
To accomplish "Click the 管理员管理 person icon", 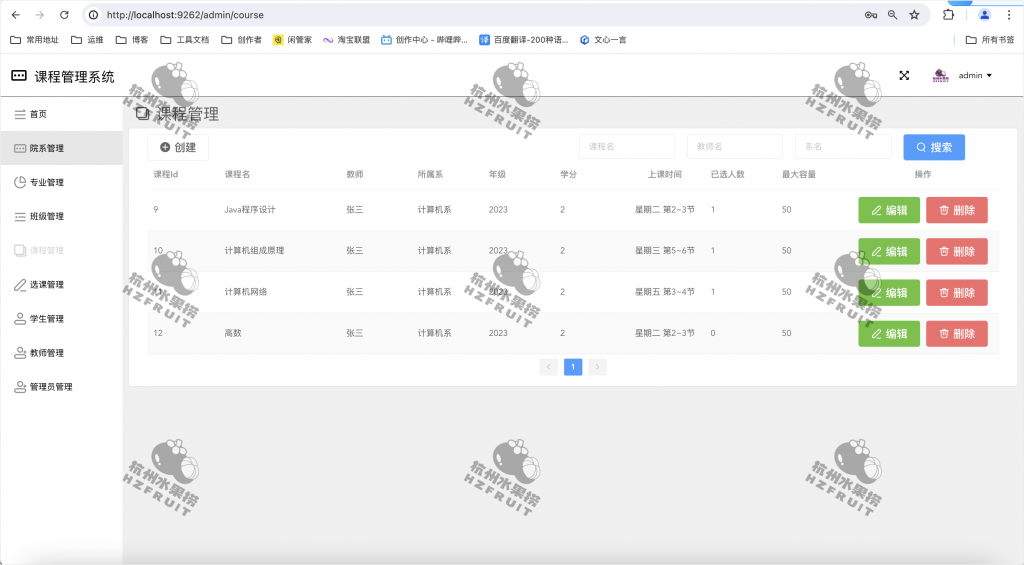I will coord(20,387).
